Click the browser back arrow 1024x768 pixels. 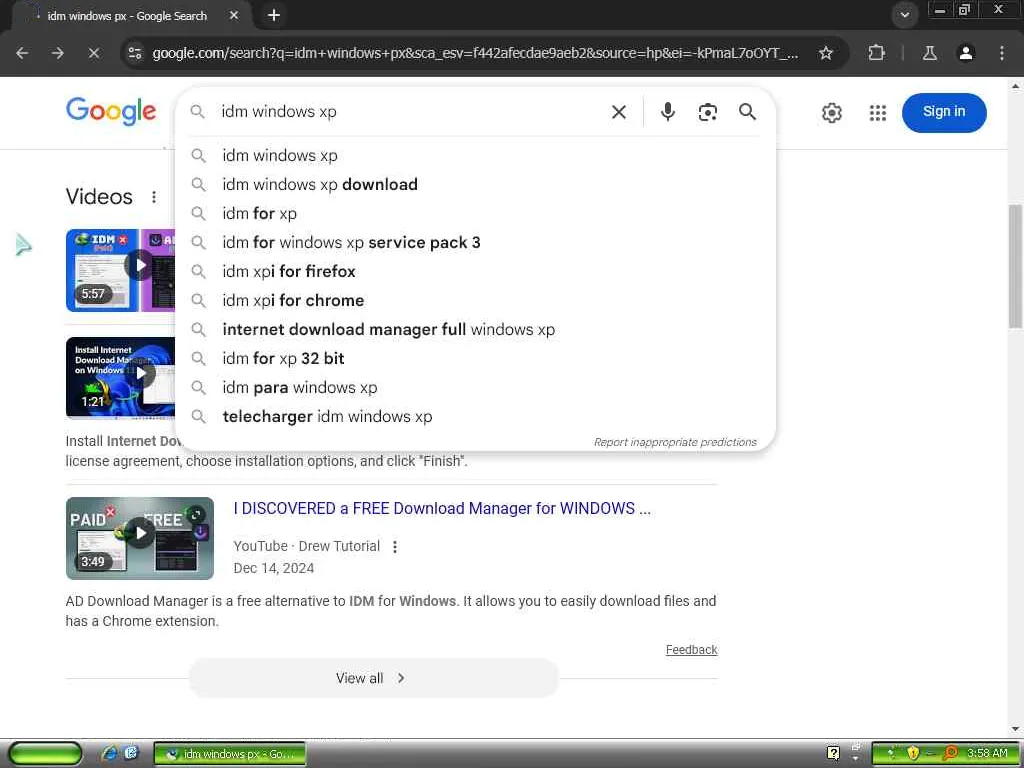[22, 53]
